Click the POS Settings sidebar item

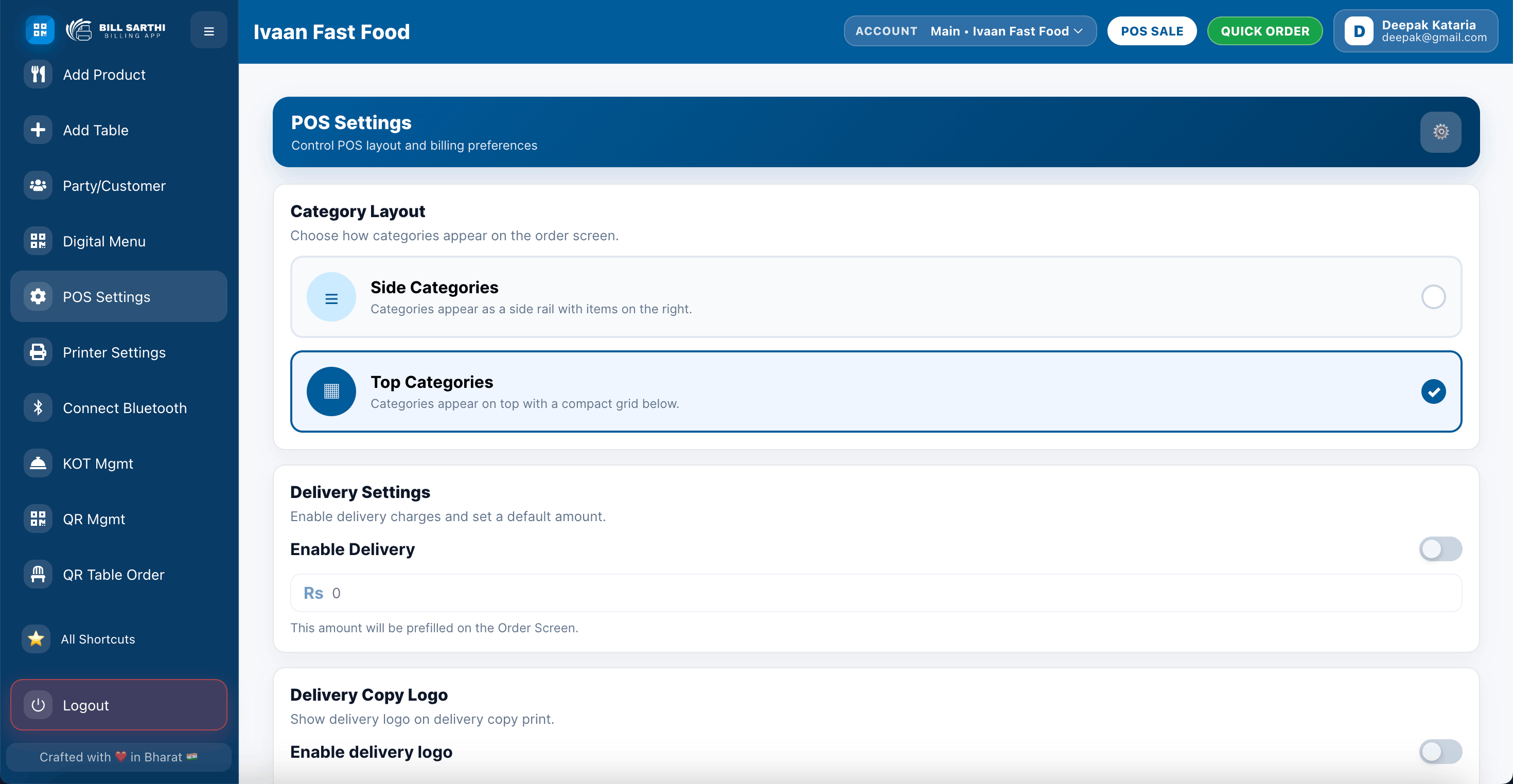119,296
